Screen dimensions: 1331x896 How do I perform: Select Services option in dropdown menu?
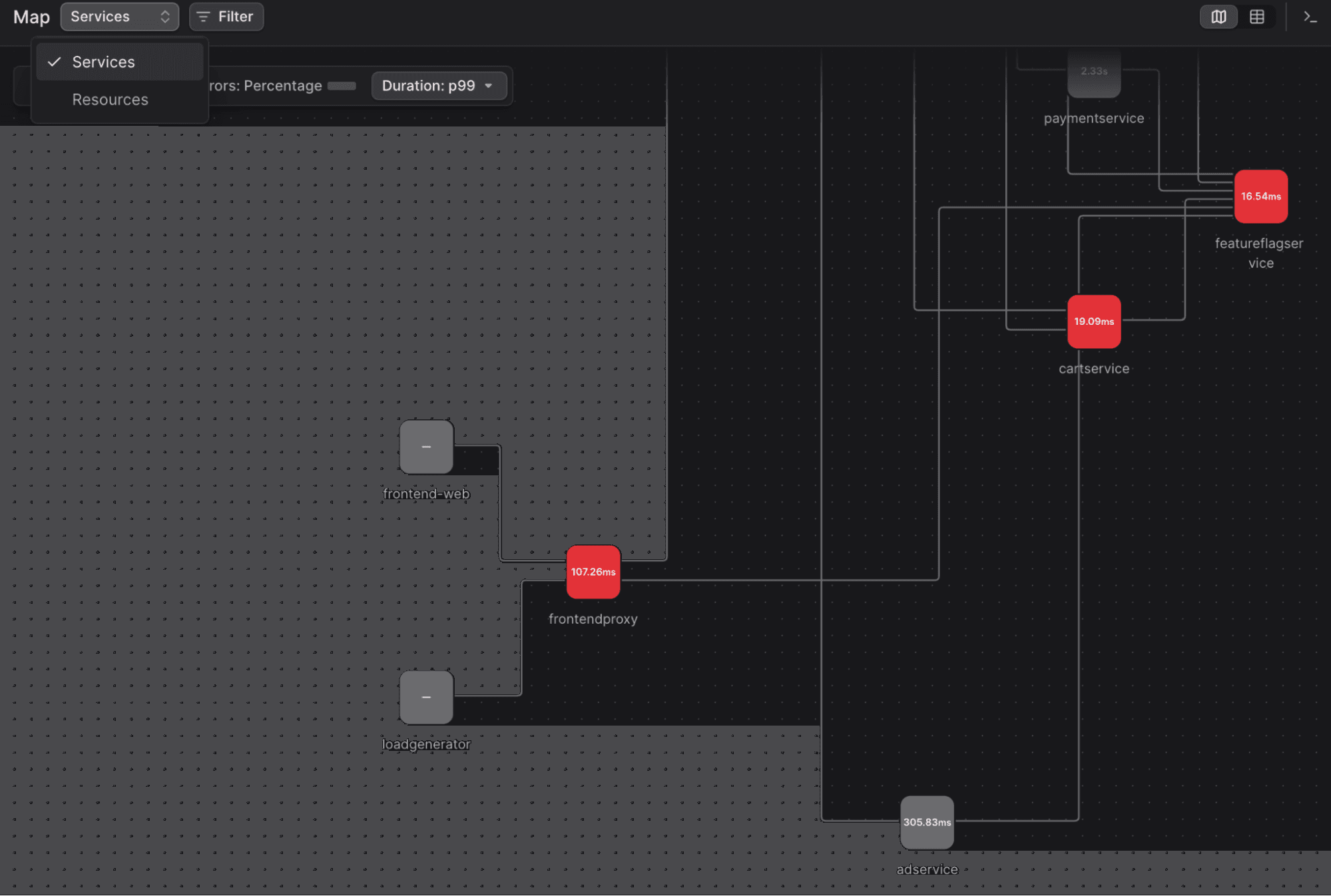point(120,62)
